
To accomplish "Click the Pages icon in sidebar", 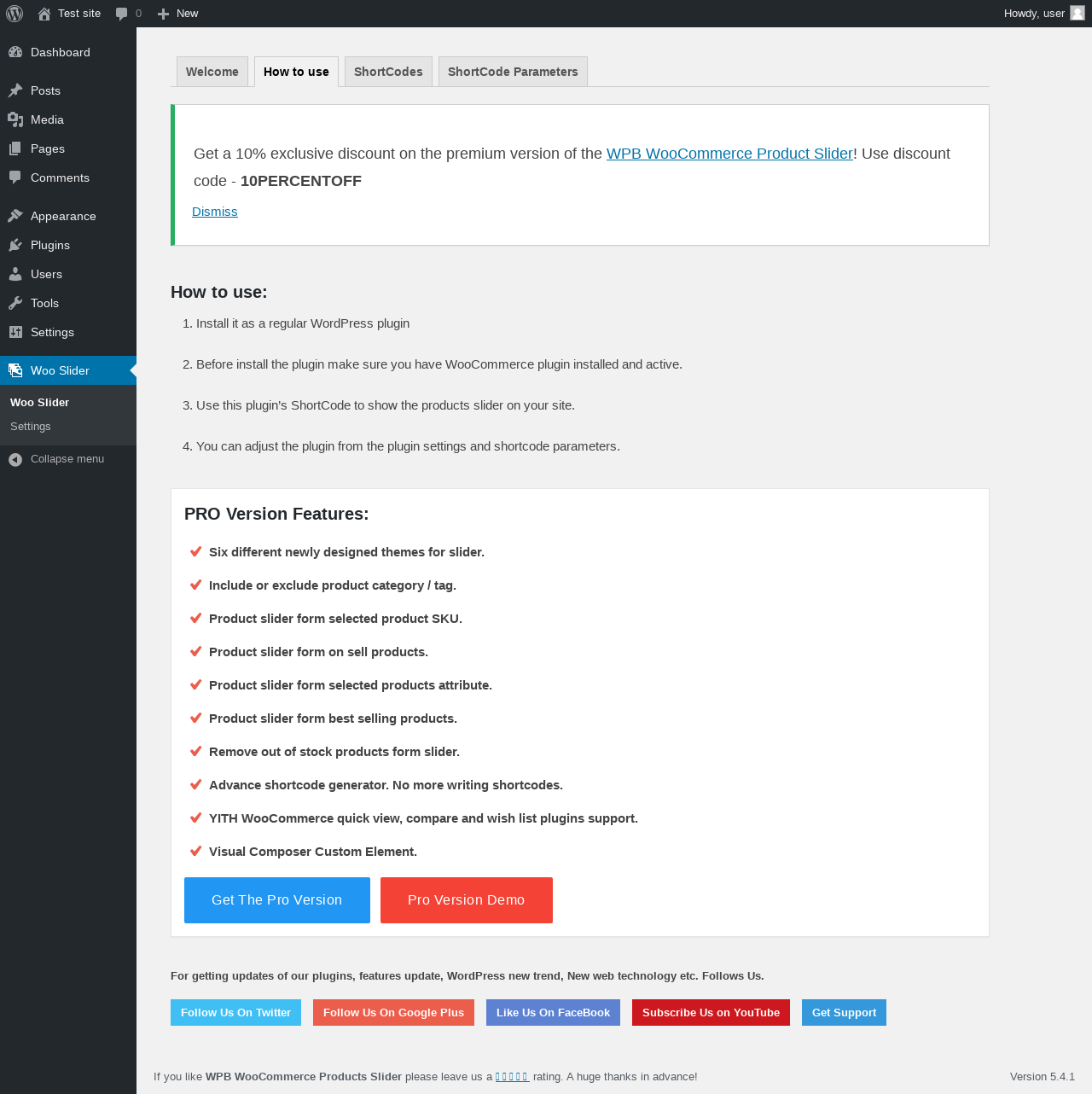I will [15, 148].
